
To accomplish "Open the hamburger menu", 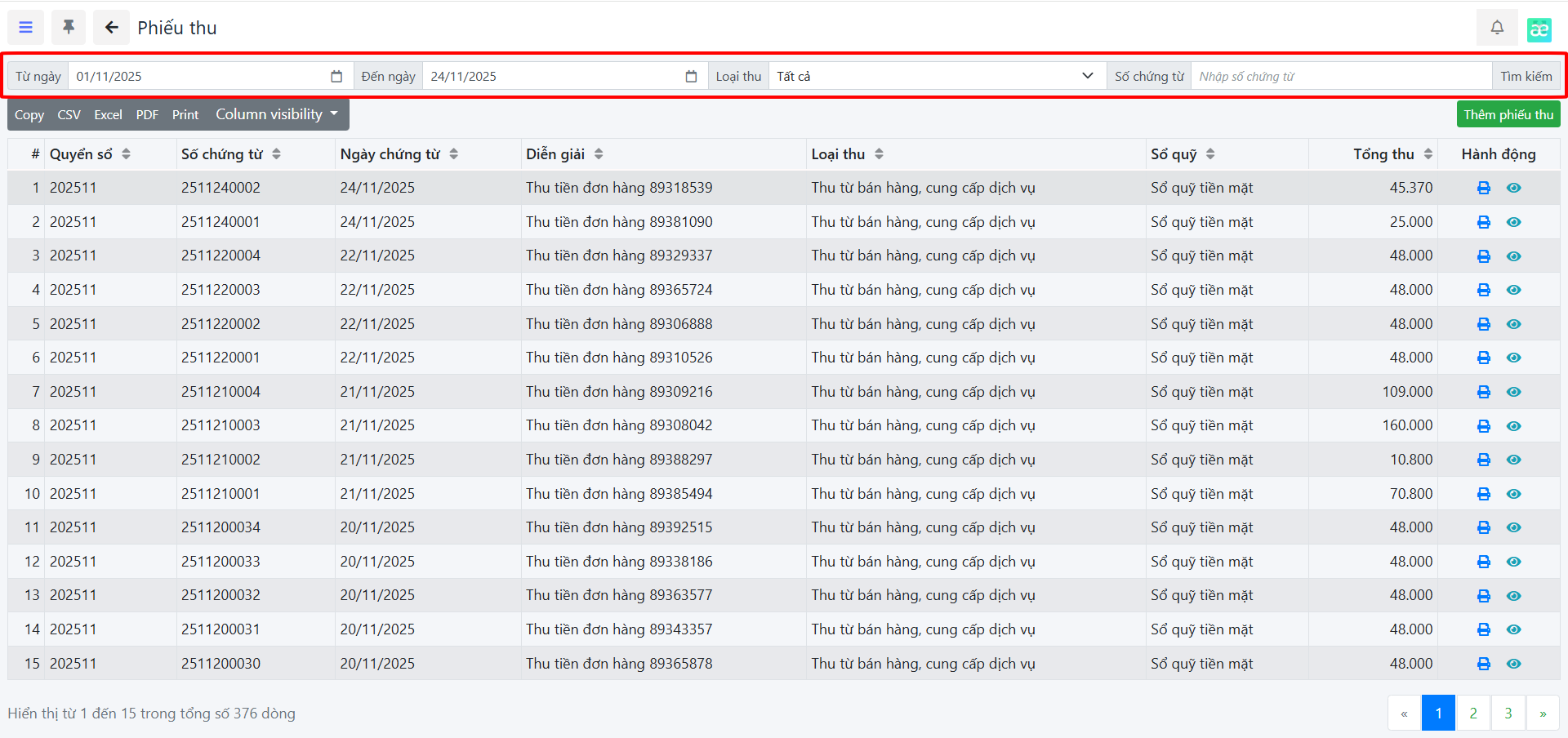I will (x=26, y=28).
